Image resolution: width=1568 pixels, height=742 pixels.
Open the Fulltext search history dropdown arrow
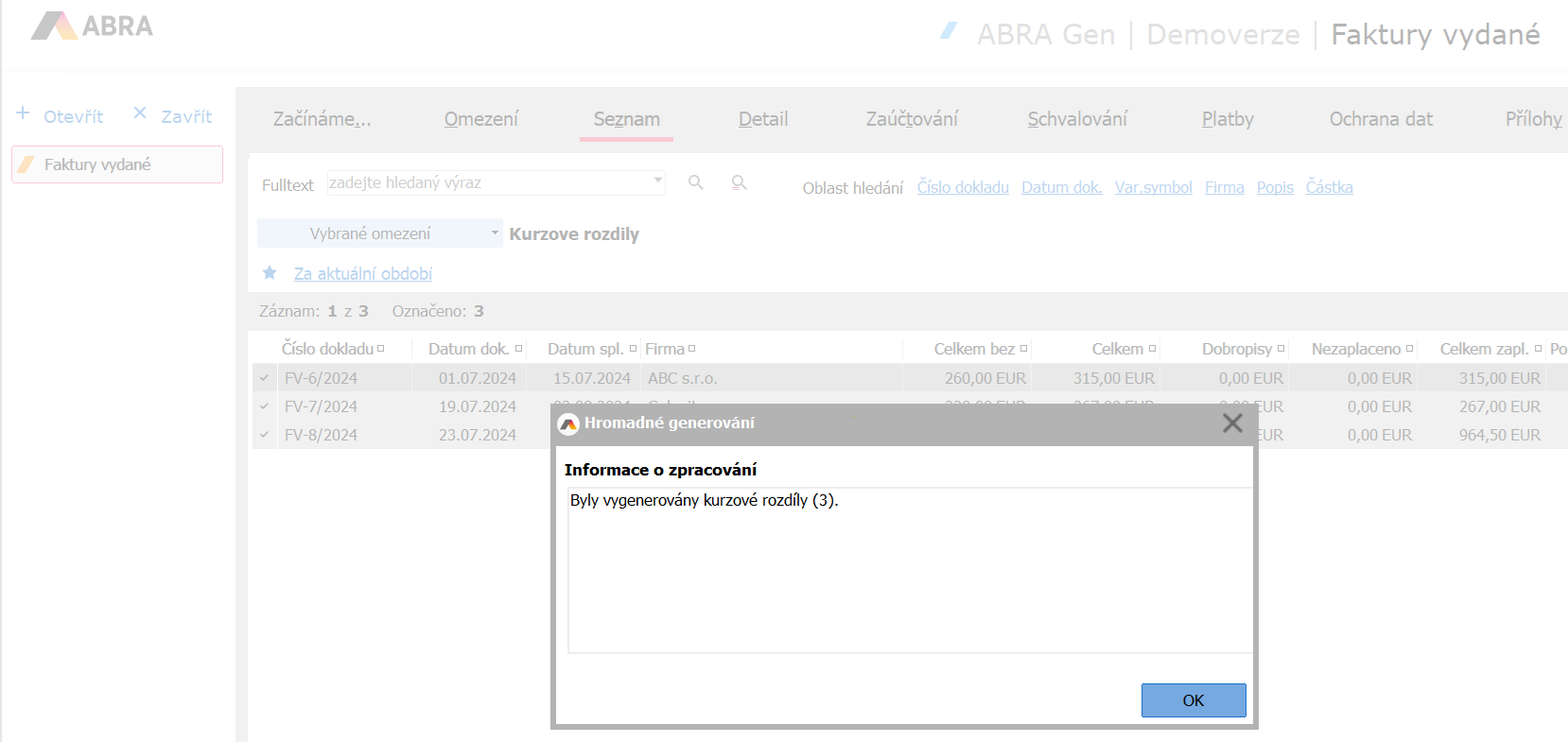click(657, 180)
